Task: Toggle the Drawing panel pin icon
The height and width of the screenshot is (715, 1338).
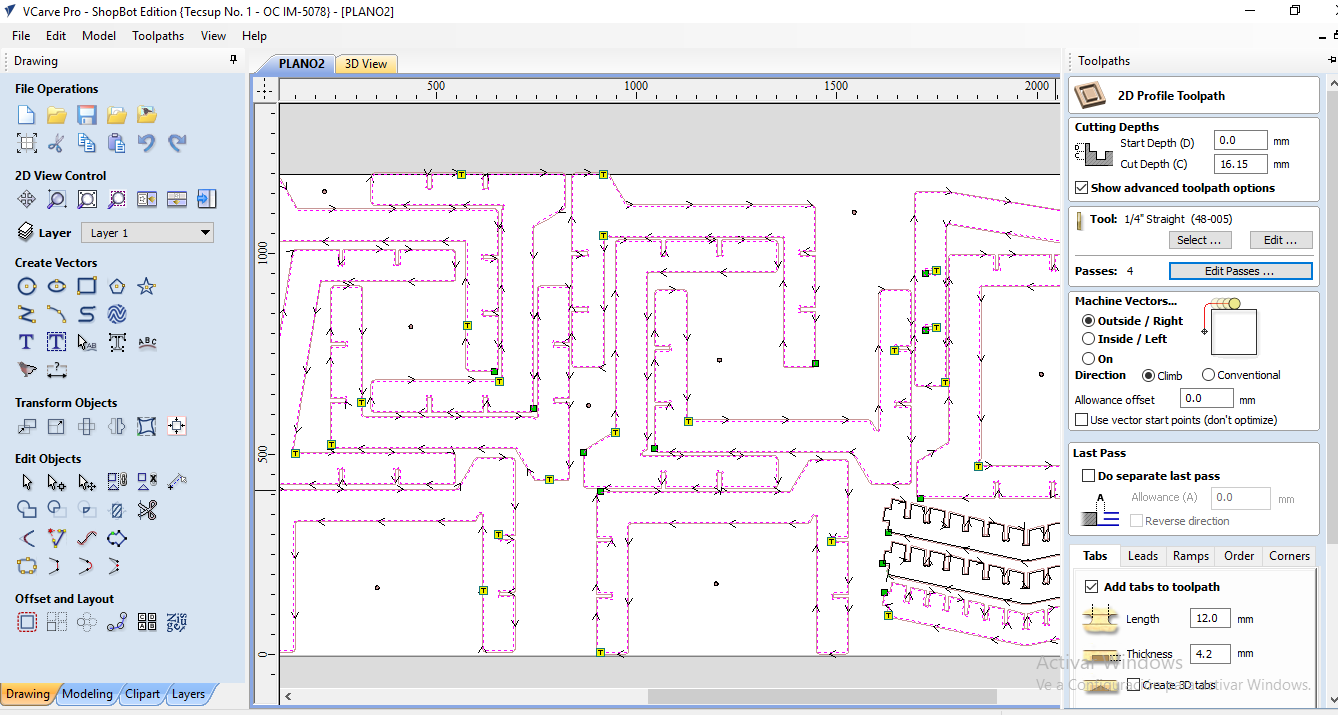Action: [234, 61]
